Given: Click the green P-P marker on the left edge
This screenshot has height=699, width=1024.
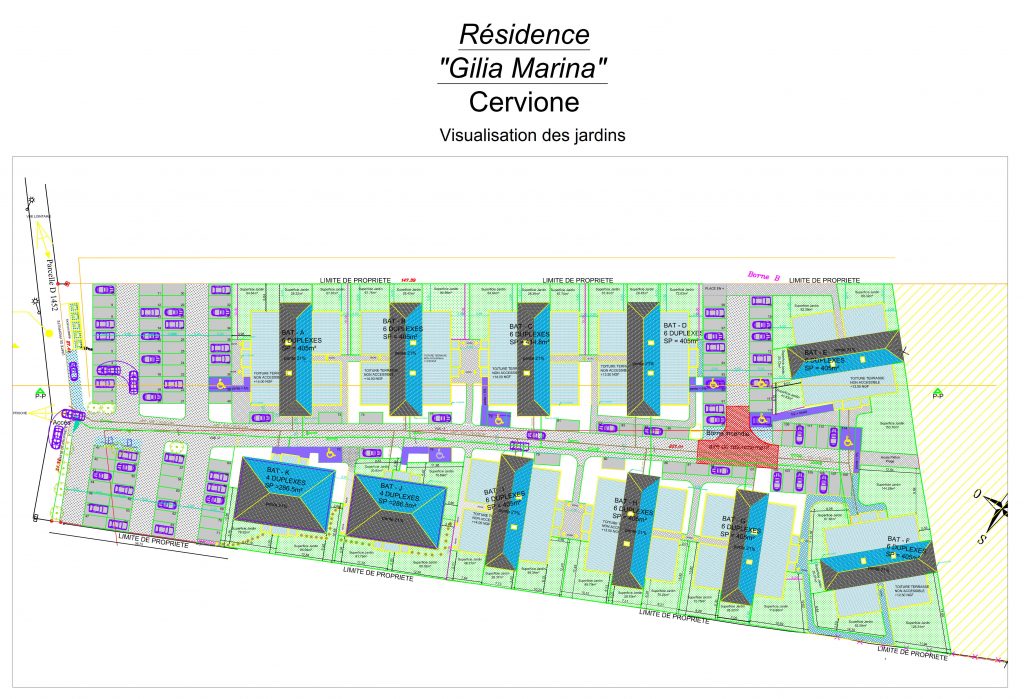Looking at the screenshot, I should pos(39,392).
